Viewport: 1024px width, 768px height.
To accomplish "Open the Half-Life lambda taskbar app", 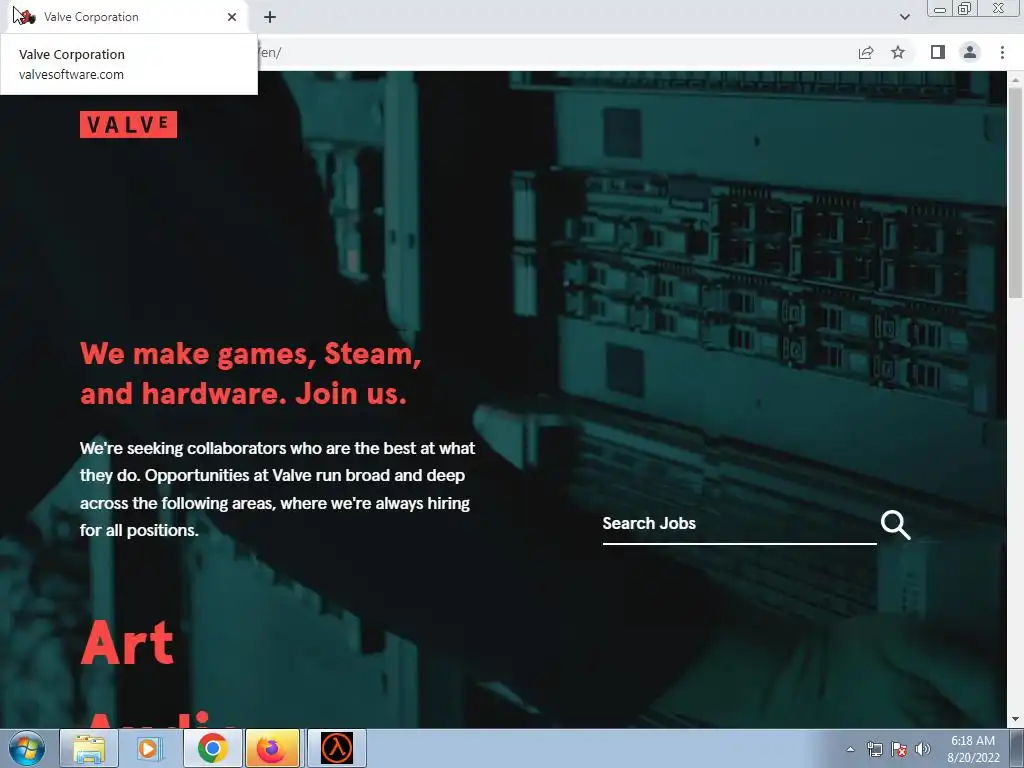I will (x=337, y=748).
